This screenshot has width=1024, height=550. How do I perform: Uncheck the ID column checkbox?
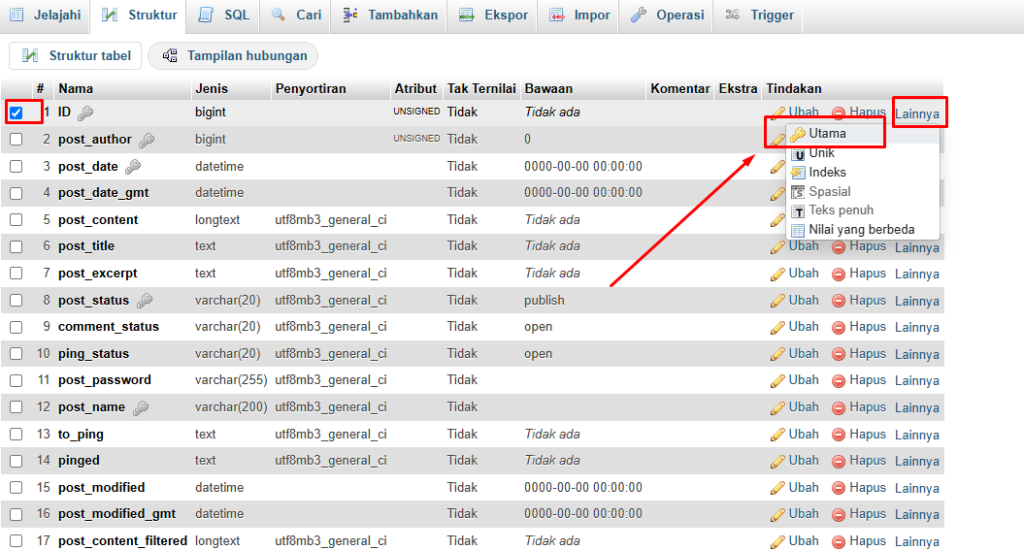point(16,112)
